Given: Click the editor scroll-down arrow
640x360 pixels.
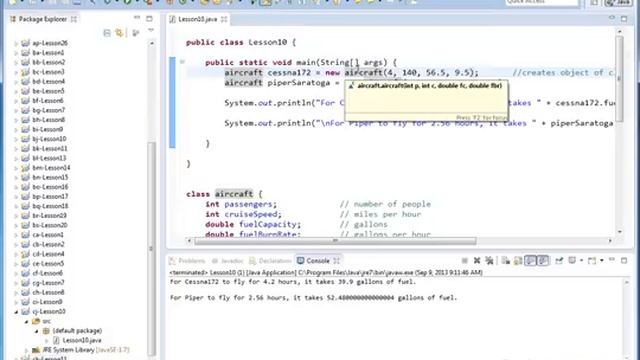Looking at the screenshot, I should 620,232.
